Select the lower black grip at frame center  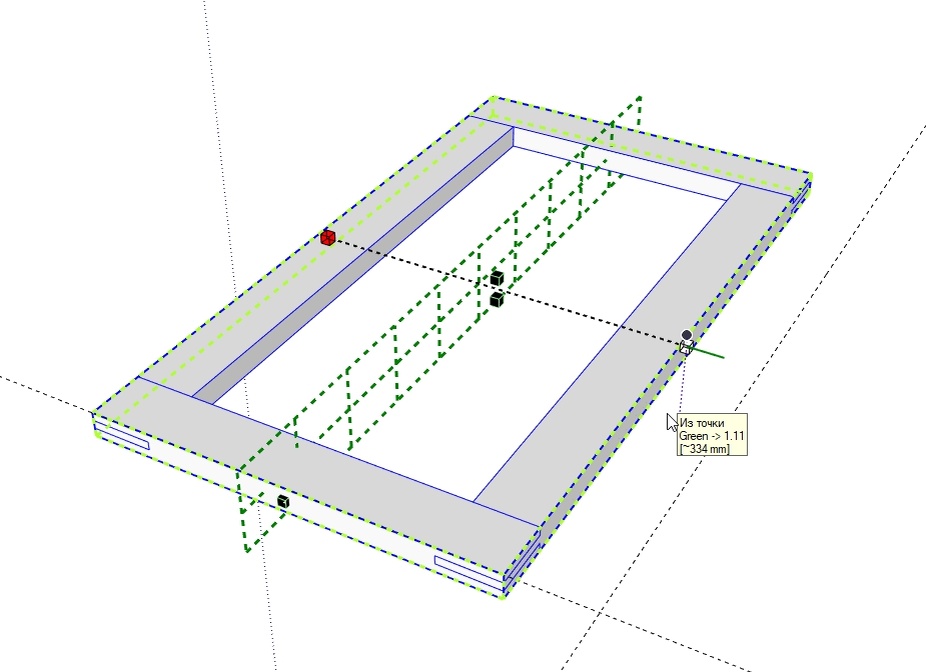tap(497, 299)
